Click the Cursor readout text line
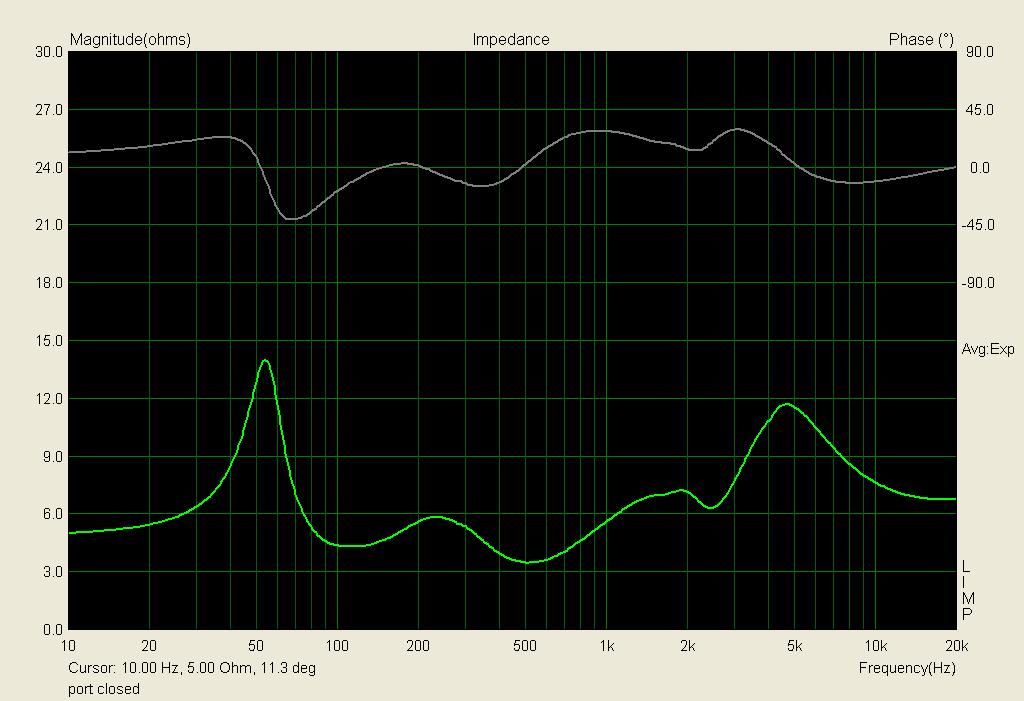The image size is (1024, 701). pos(191,668)
